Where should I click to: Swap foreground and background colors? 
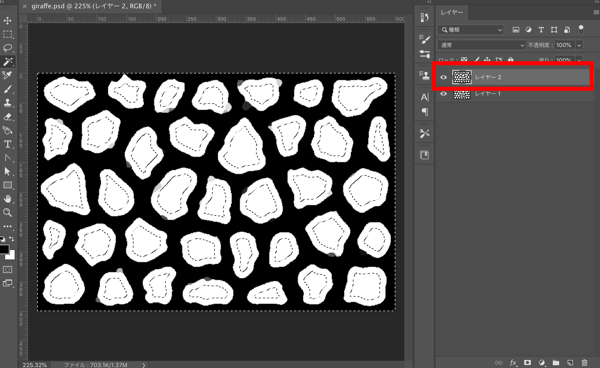pos(12,239)
